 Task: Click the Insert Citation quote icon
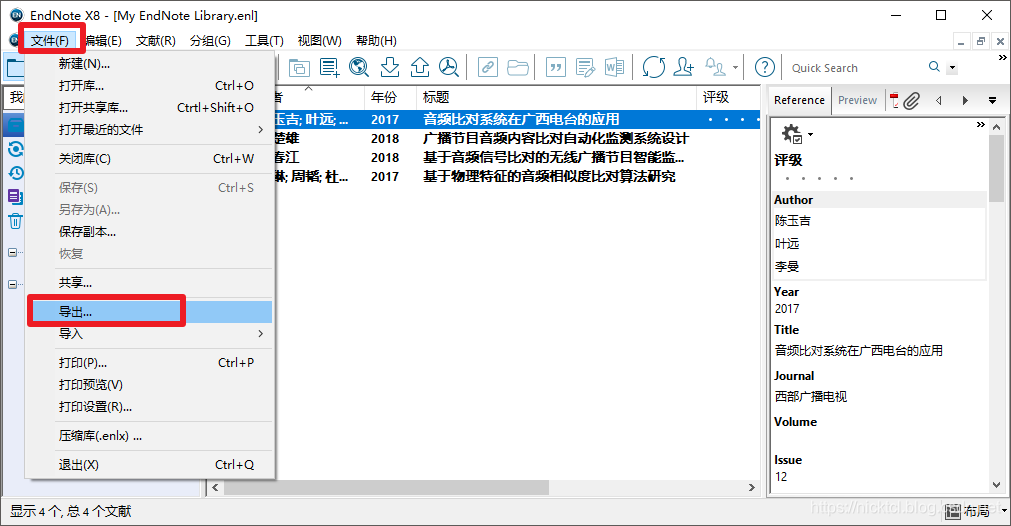[x=556, y=67]
